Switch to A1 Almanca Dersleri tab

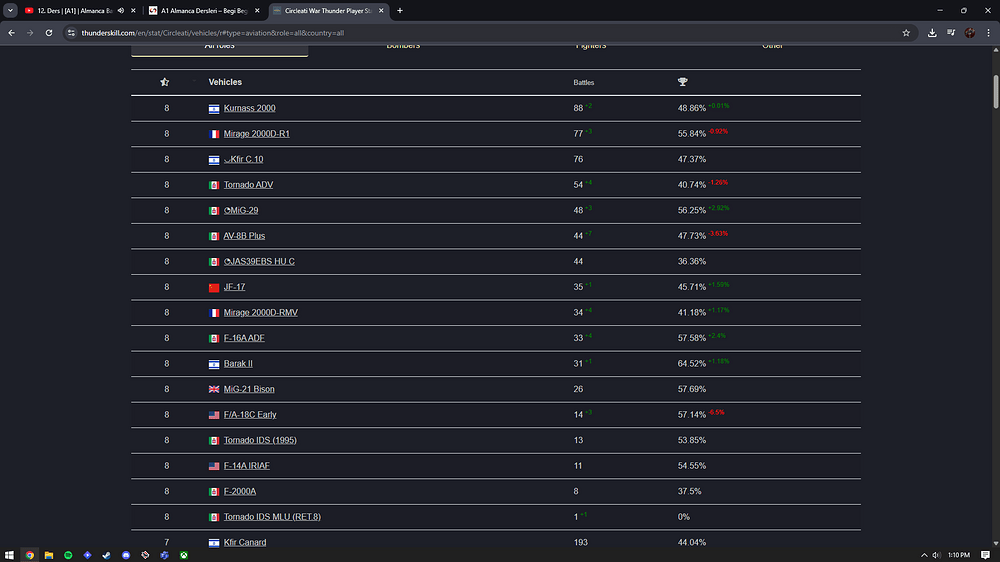pos(204,11)
